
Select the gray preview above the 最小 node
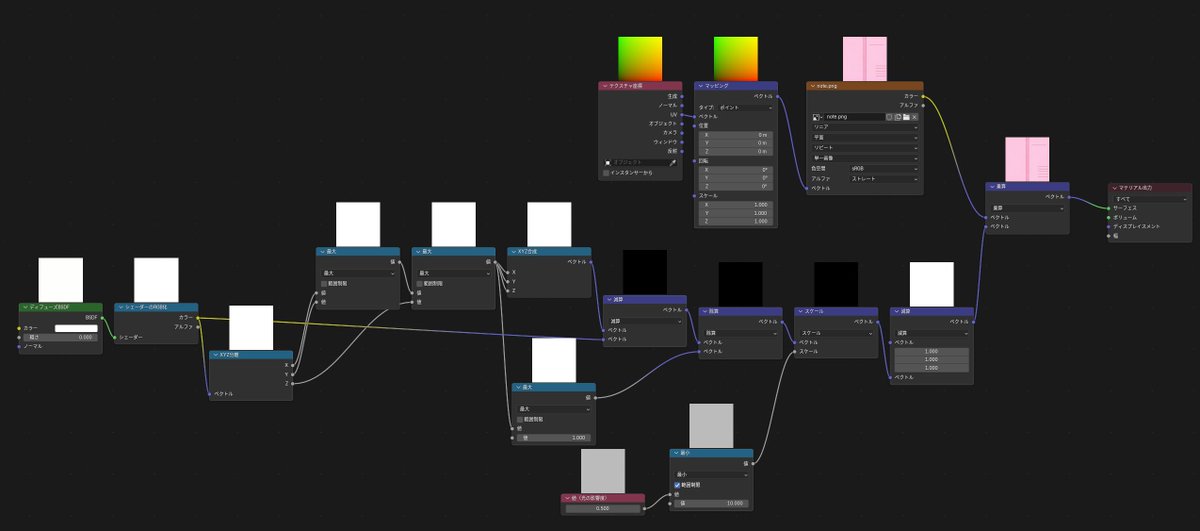711,426
